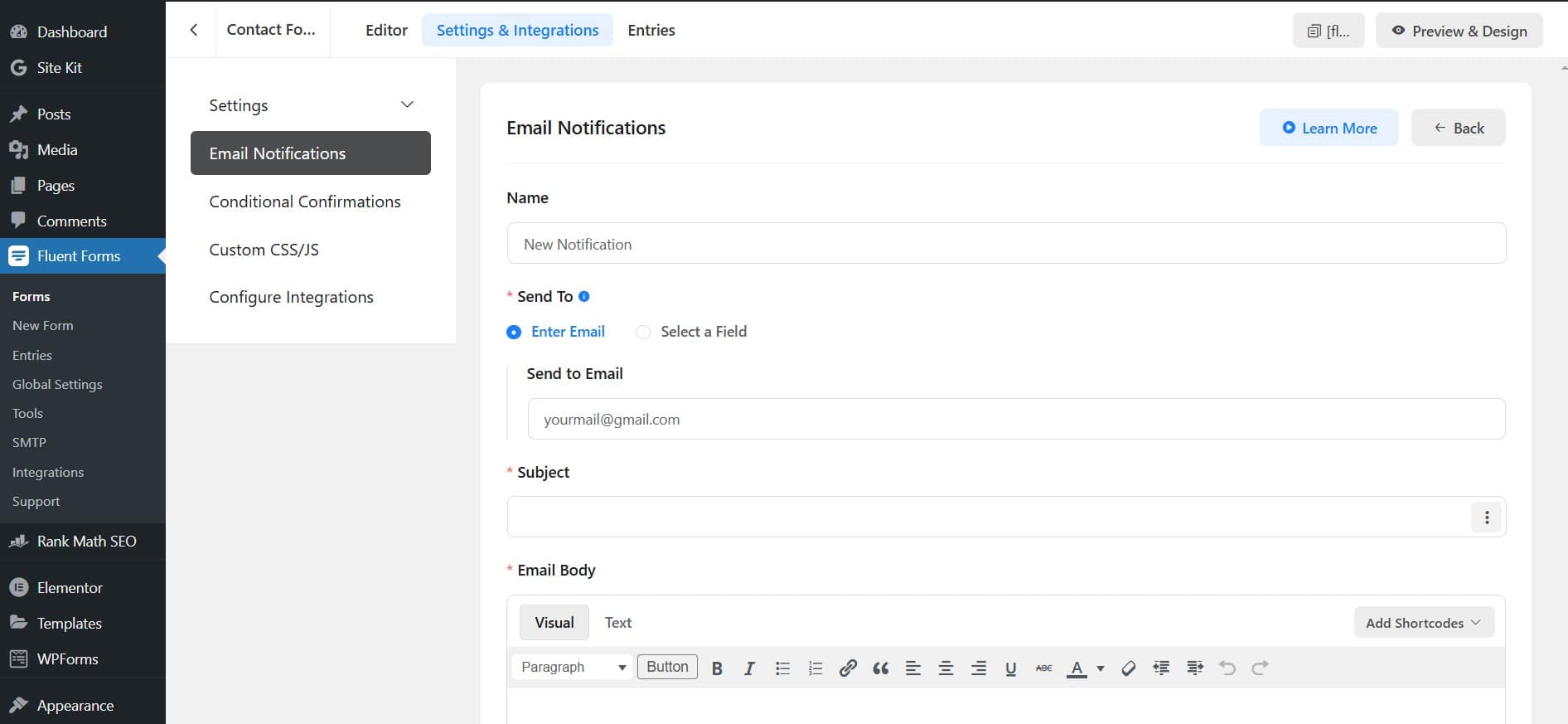Image resolution: width=1568 pixels, height=724 pixels.
Task: Decrease paragraph indent
Action: [1161, 668]
